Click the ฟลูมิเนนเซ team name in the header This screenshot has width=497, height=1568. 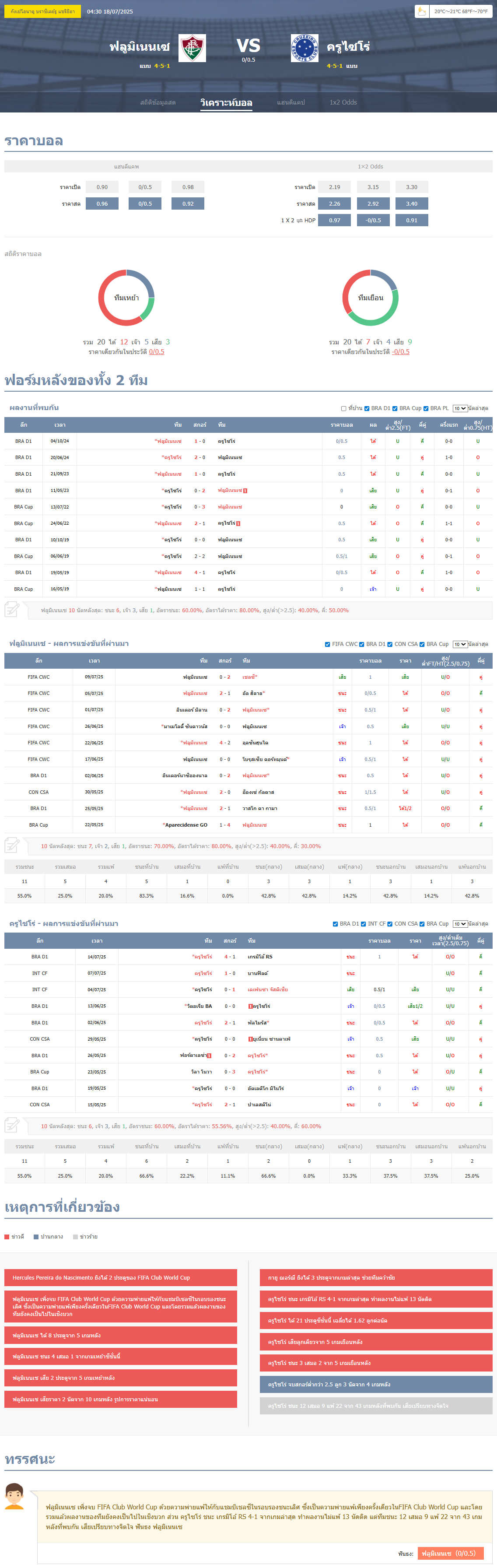(x=139, y=47)
